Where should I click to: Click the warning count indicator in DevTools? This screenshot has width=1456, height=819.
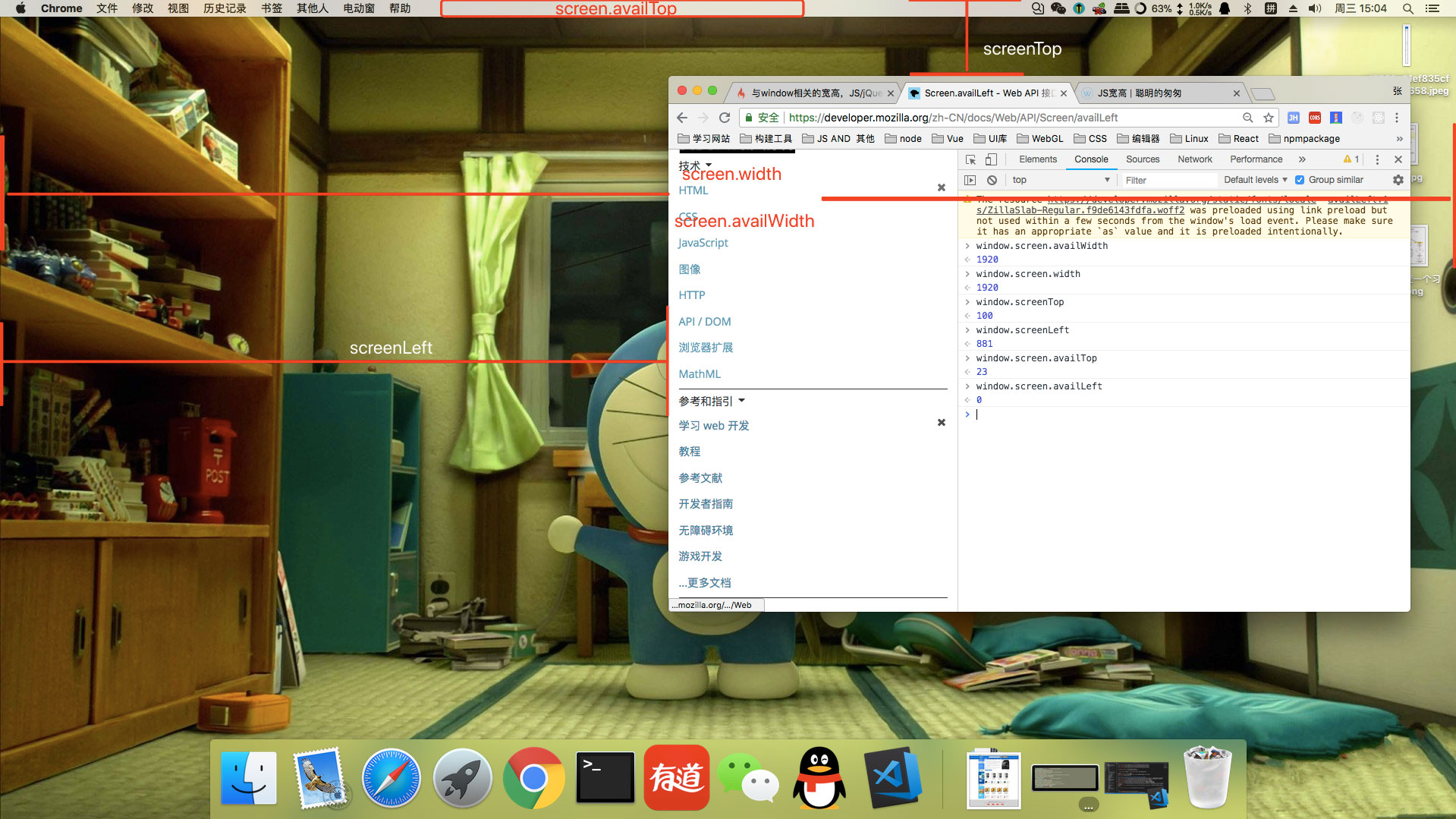tap(1351, 159)
